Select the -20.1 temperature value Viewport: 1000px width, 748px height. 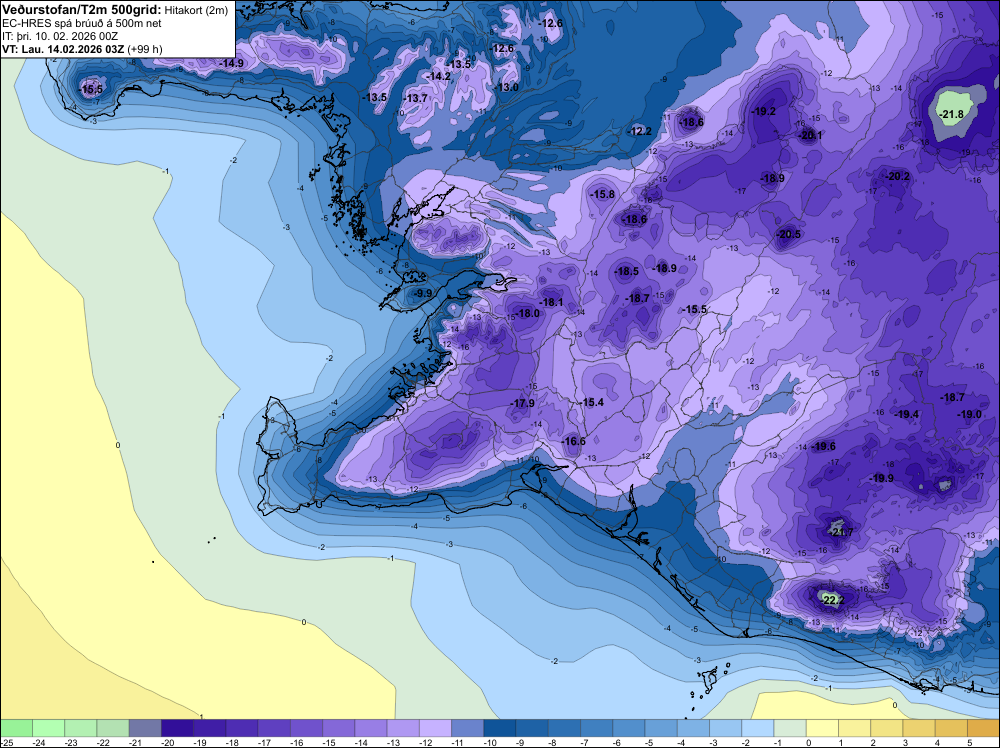[x=810, y=135]
